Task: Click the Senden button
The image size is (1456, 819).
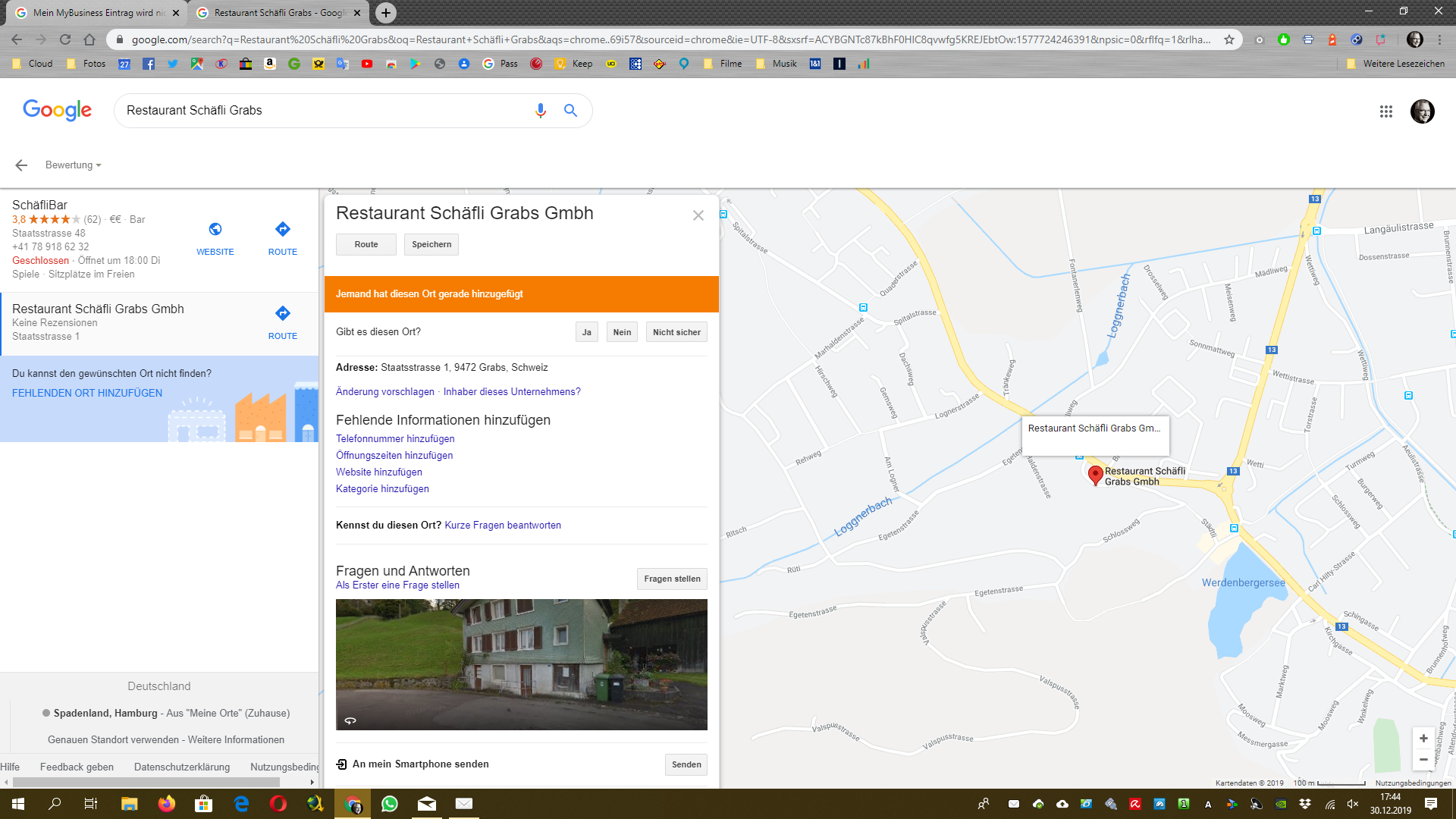Action: click(x=686, y=764)
